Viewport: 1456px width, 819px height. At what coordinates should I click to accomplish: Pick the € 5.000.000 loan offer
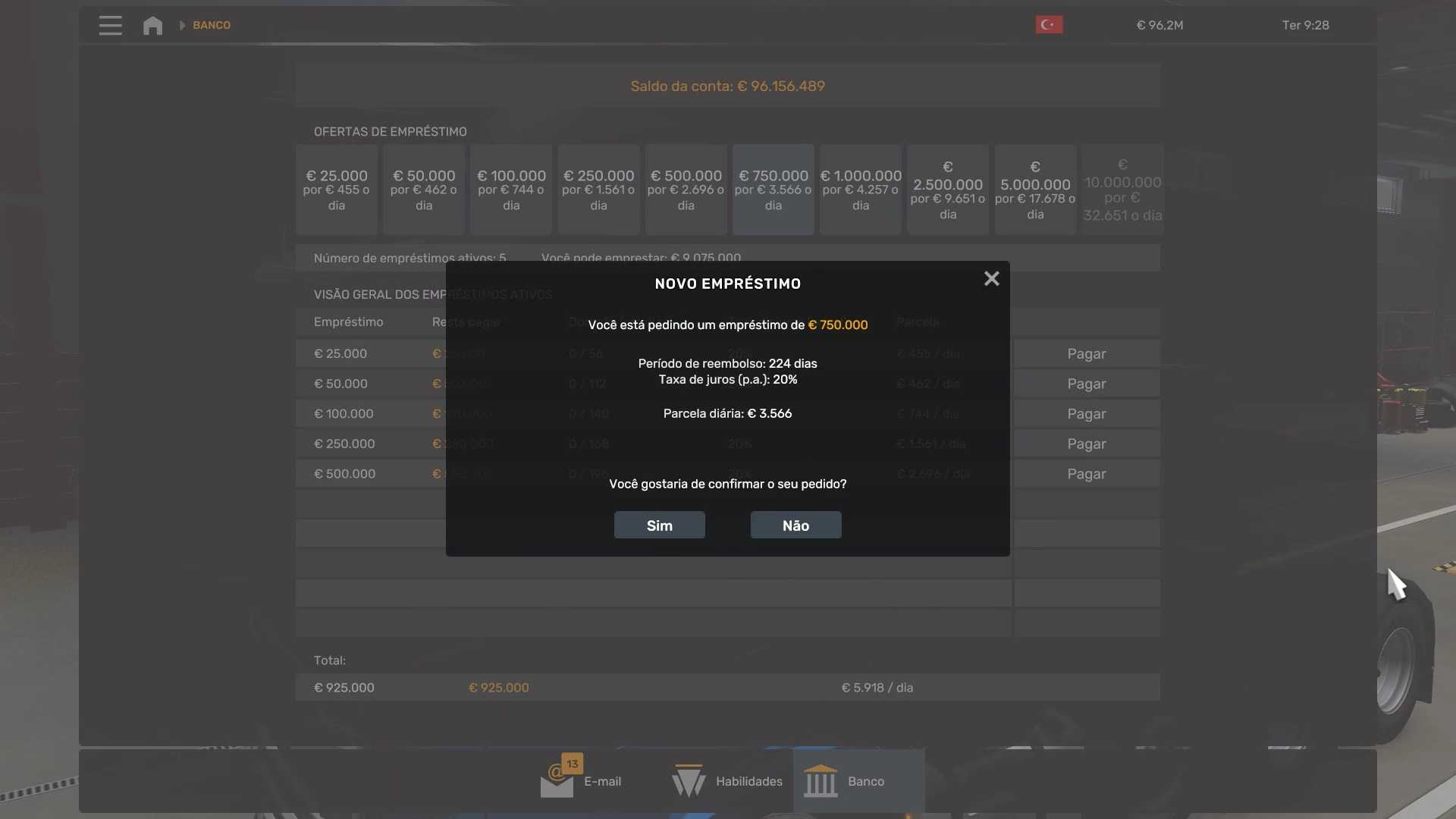click(1035, 190)
